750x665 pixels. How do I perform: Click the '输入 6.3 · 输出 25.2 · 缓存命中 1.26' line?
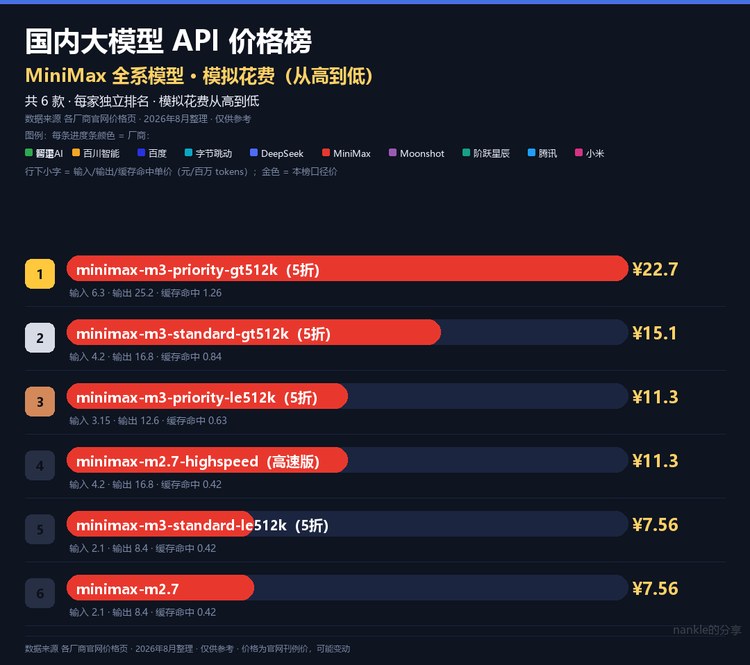click(145, 293)
